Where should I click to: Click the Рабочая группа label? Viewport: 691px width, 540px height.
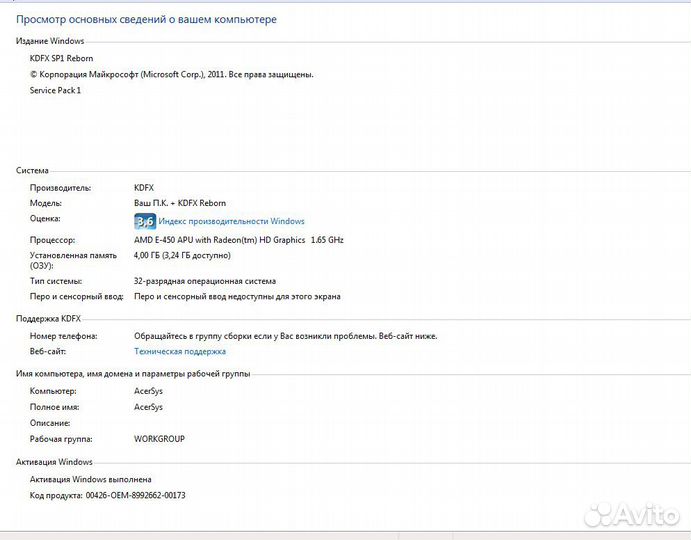tap(61, 439)
